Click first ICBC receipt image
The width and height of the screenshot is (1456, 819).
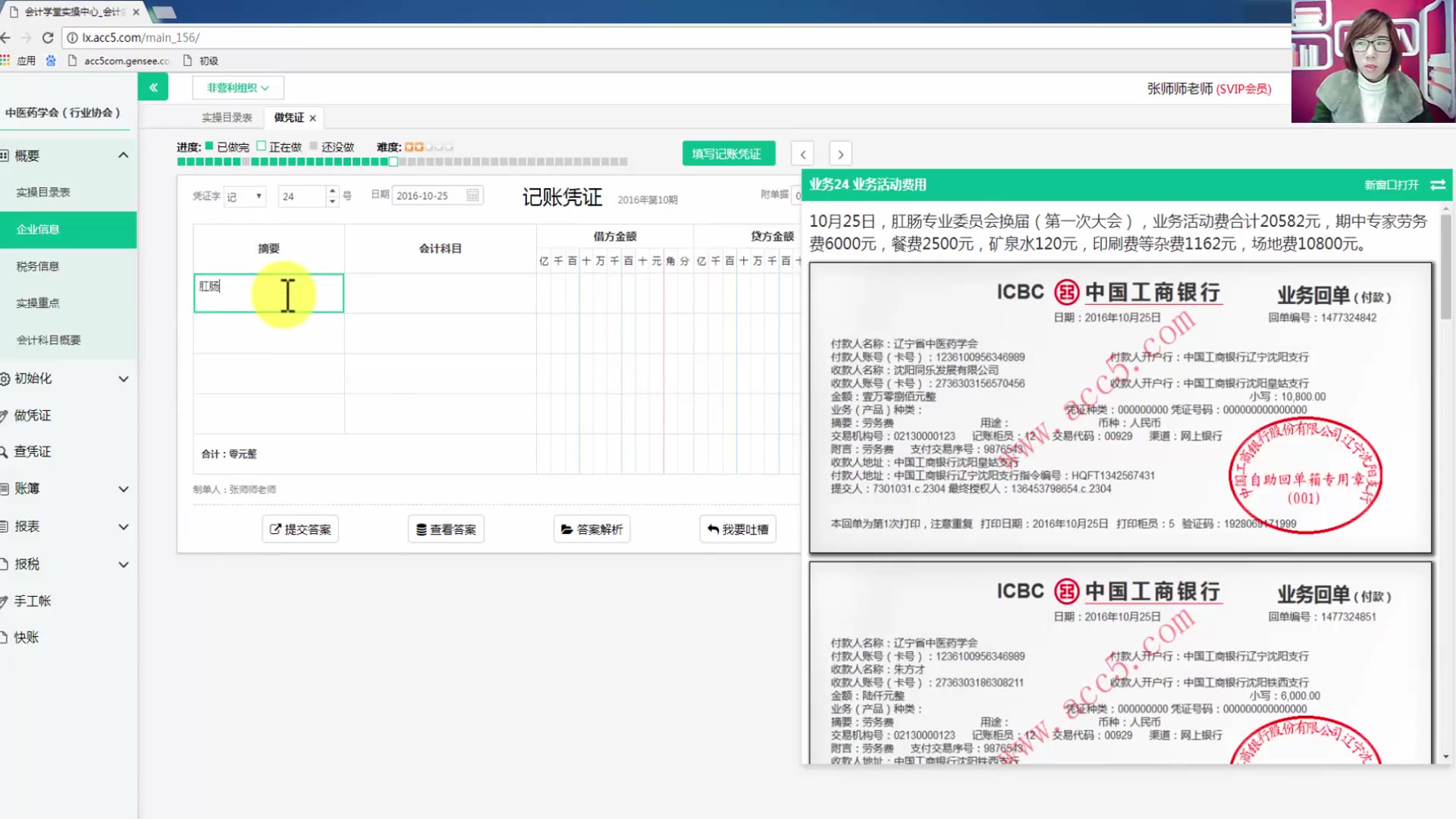(1121, 408)
